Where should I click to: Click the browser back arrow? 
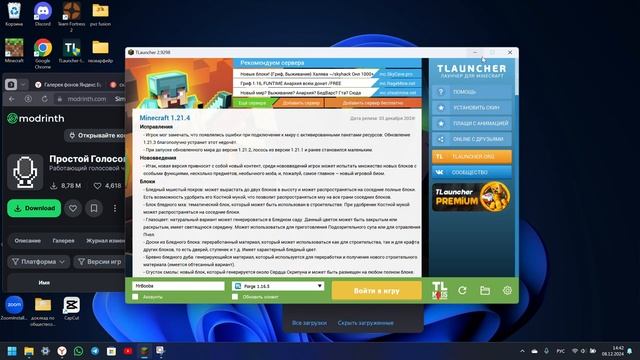pyautogui.click(x=11, y=99)
